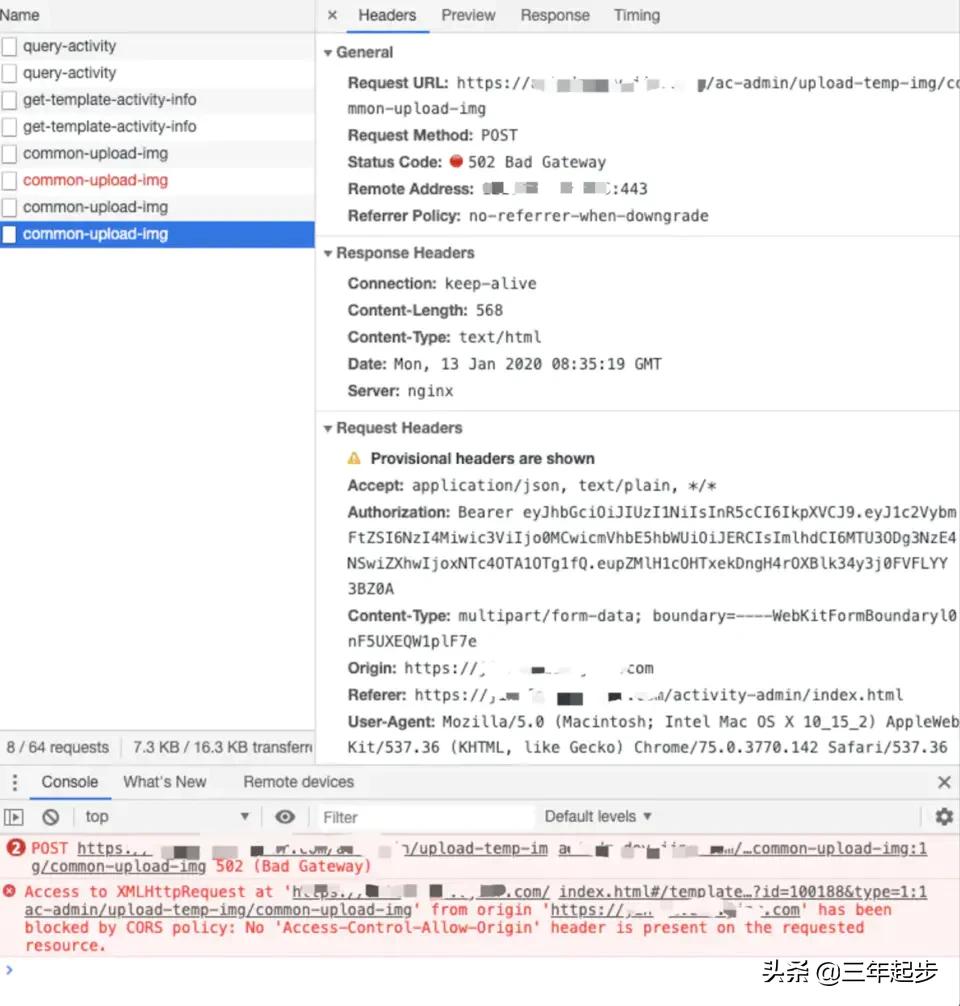Collapse the Request Headers section

point(328,427)
